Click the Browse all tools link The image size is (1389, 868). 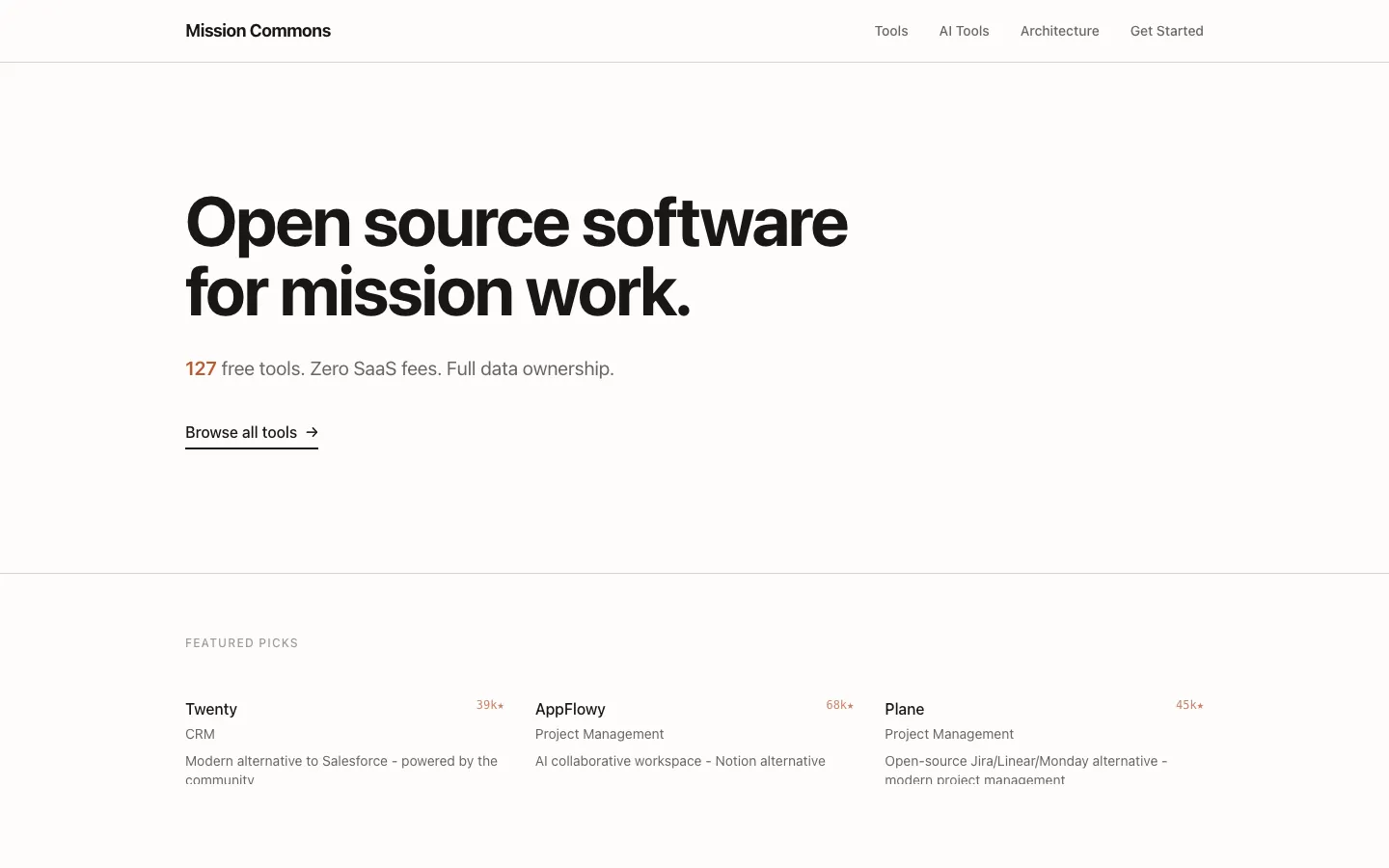(x=241, y=432)
